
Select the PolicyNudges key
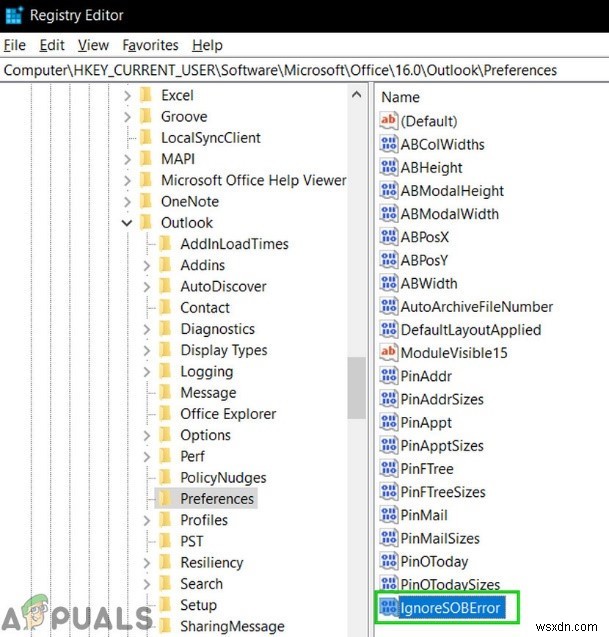(x=223, y=477)
